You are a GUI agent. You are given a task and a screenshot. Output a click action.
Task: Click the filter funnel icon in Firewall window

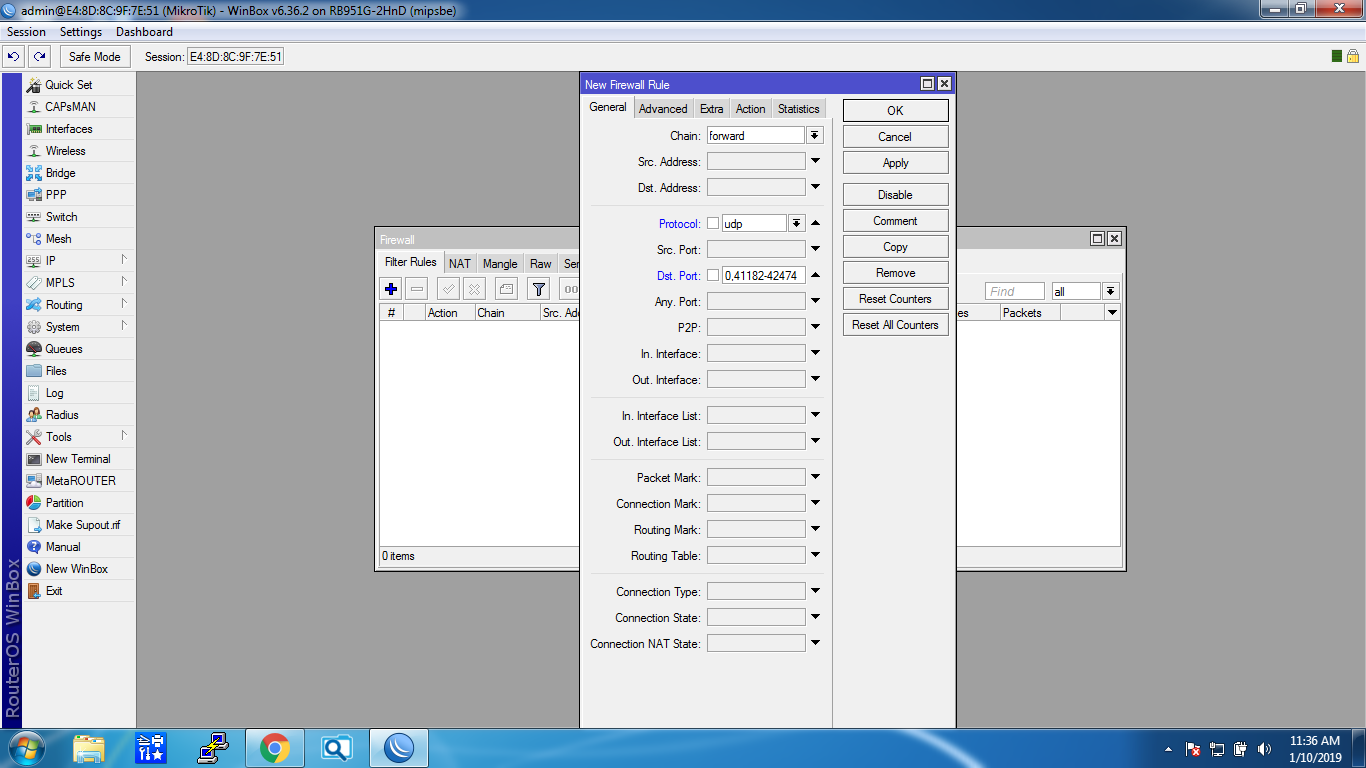[x=539, y=289]
